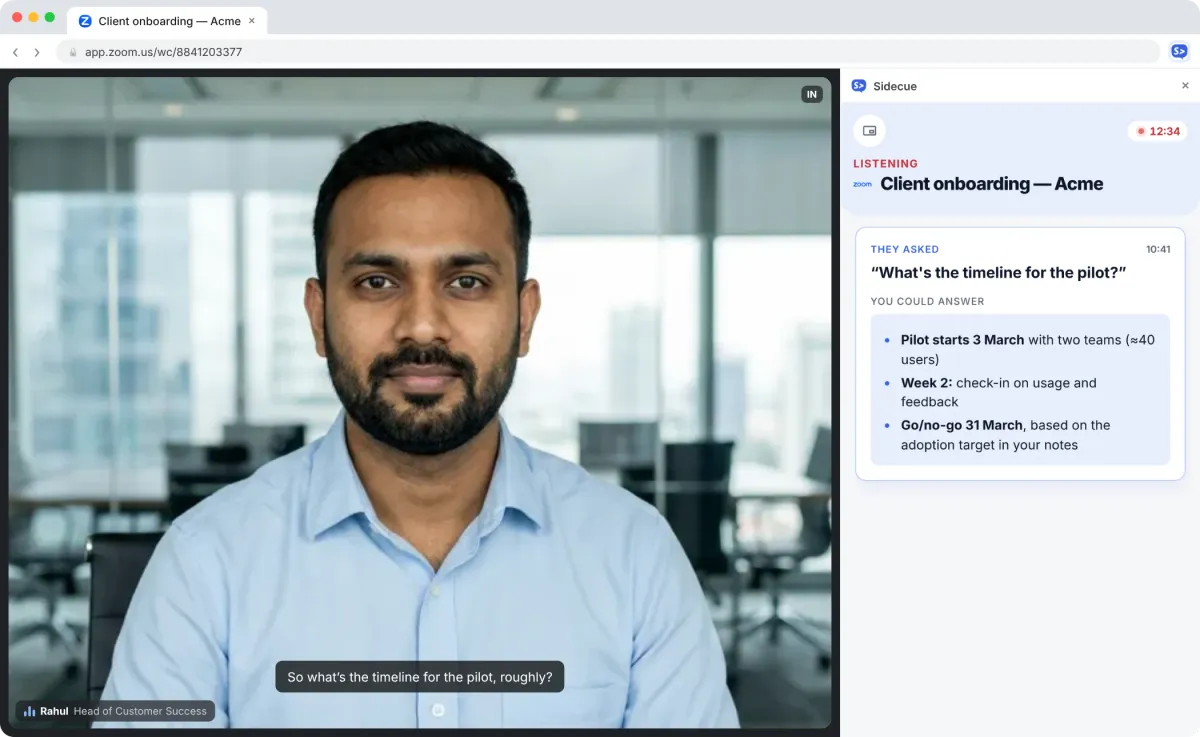Screen dimensions: 1200x737
Task: Click the address bar showing app.zoom.us
Action: click(x=607, y=52)
